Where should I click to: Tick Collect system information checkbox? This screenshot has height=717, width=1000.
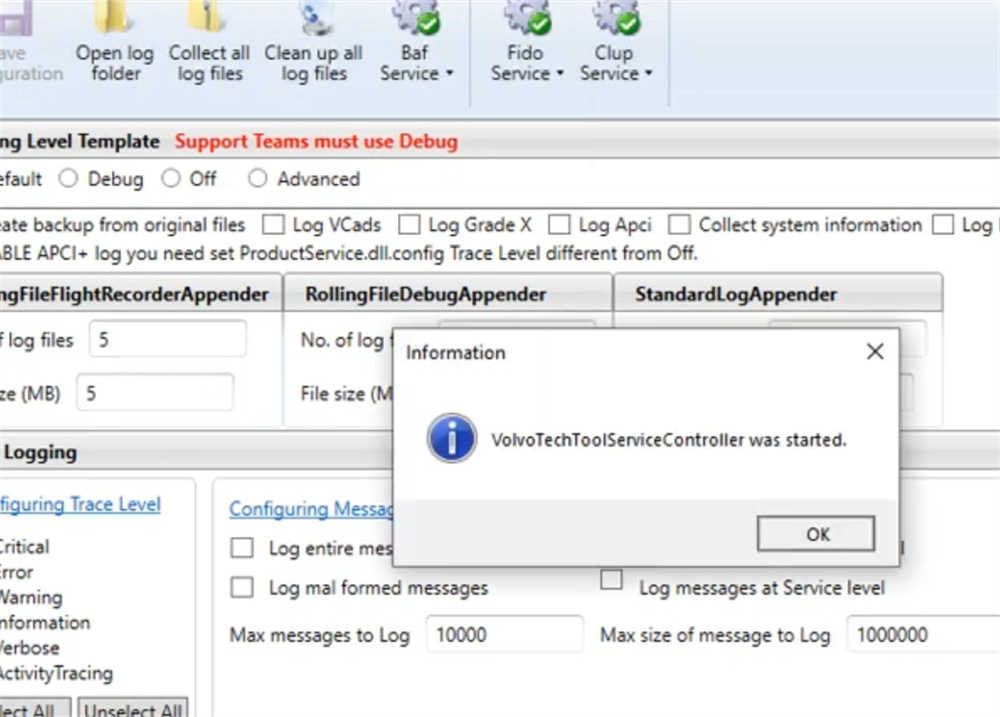[x=679, y=225]
